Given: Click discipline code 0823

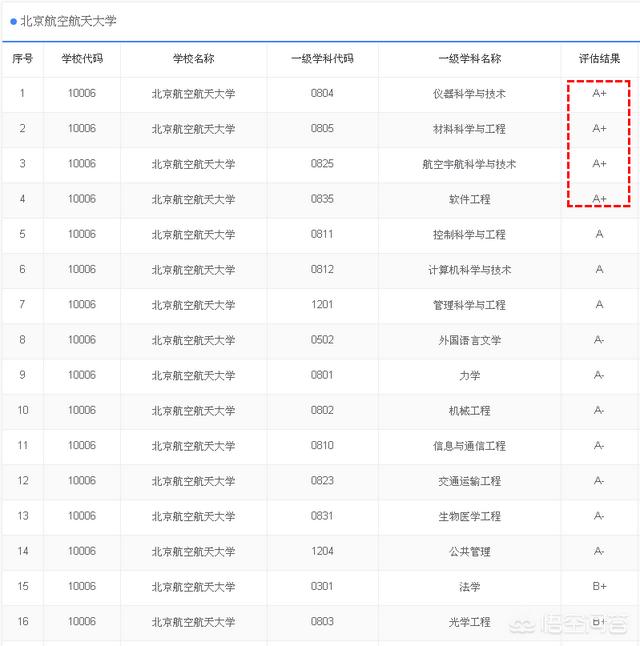Looking at the screenshot, I should click(x=322, y=481).
